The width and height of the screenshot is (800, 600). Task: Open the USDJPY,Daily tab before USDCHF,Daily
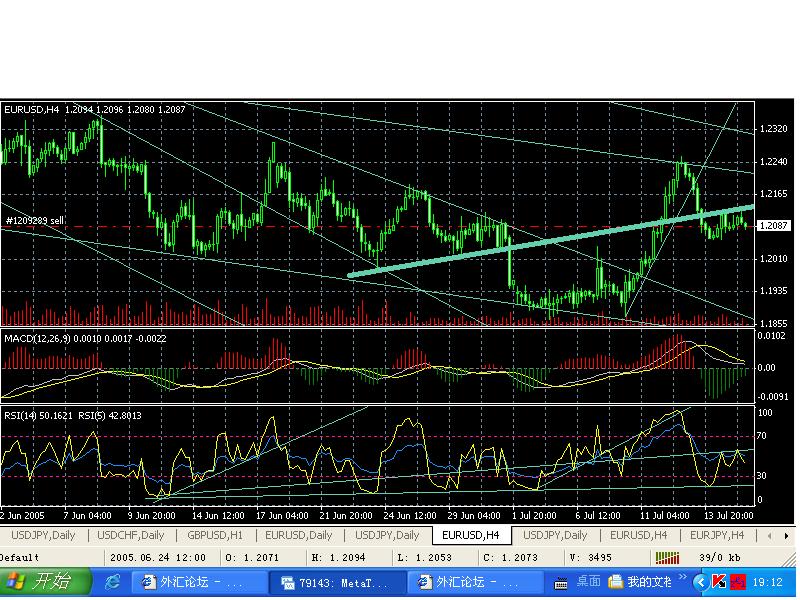[43, 536]
